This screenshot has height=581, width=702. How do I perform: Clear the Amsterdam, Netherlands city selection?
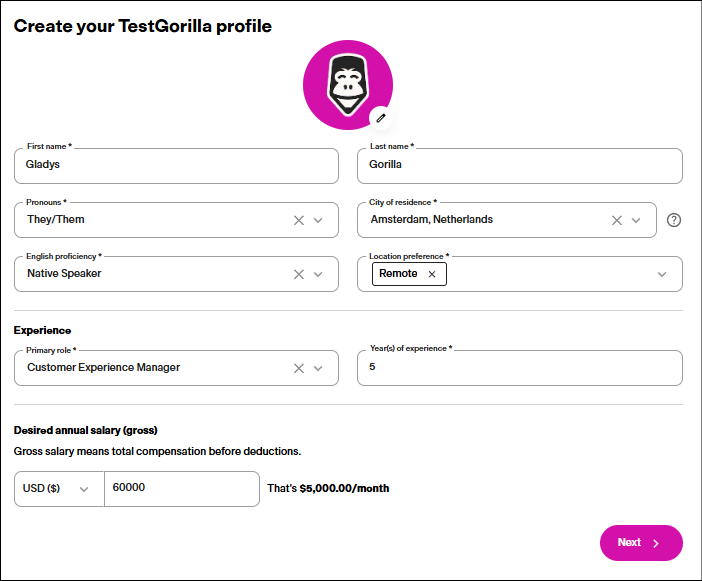pyautogui.click(x=616, y=220)
